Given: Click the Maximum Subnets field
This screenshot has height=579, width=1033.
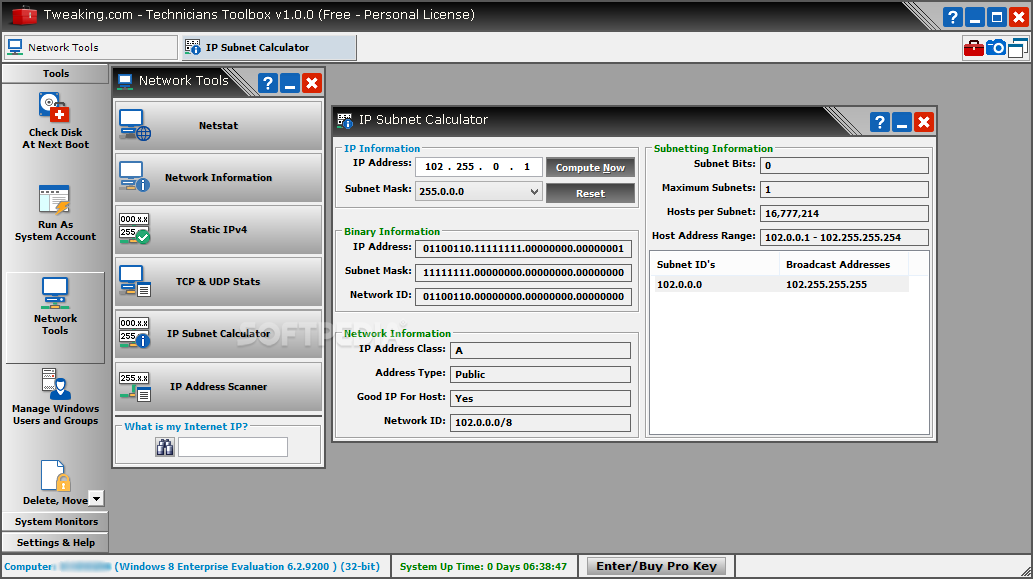Looking at the screenshot, I should (844, 189).
